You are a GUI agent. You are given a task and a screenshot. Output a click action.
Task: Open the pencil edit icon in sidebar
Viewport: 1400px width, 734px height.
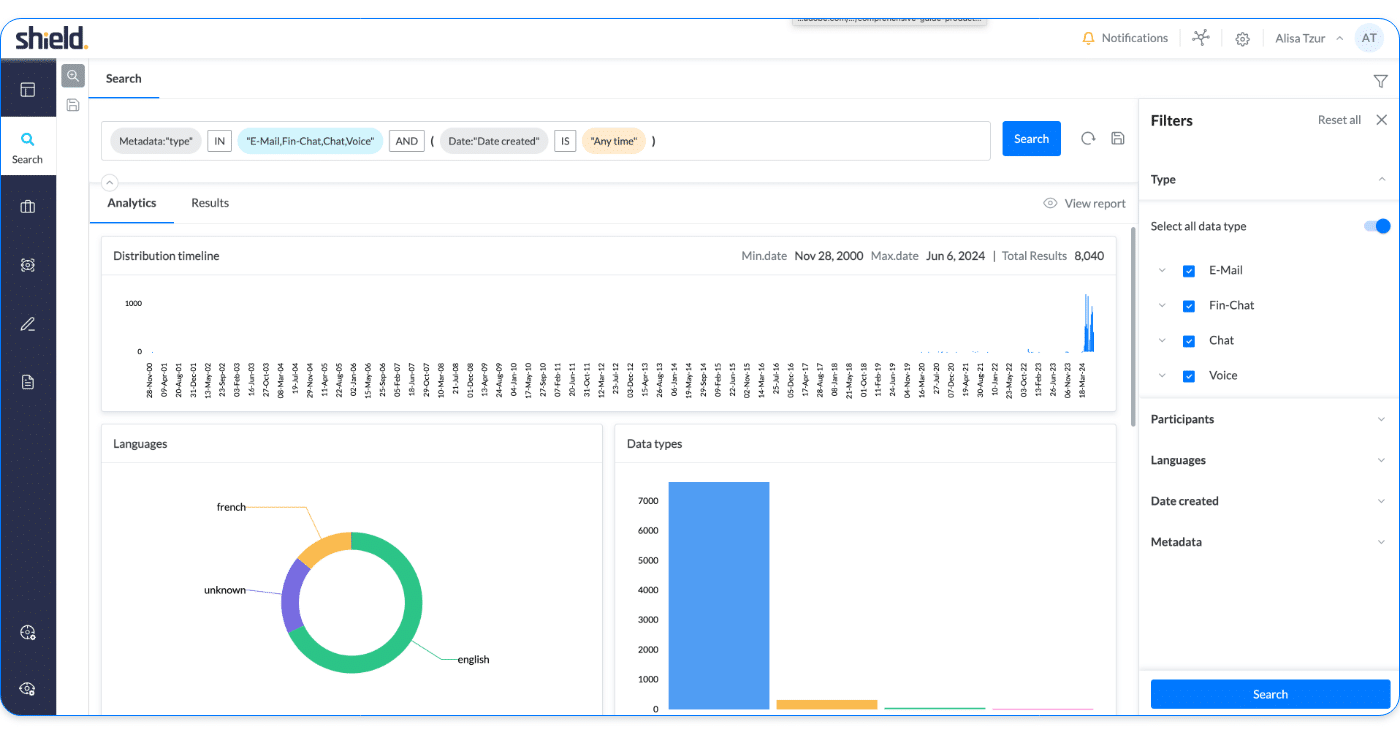pyautogui.click(x=28, y=323)
